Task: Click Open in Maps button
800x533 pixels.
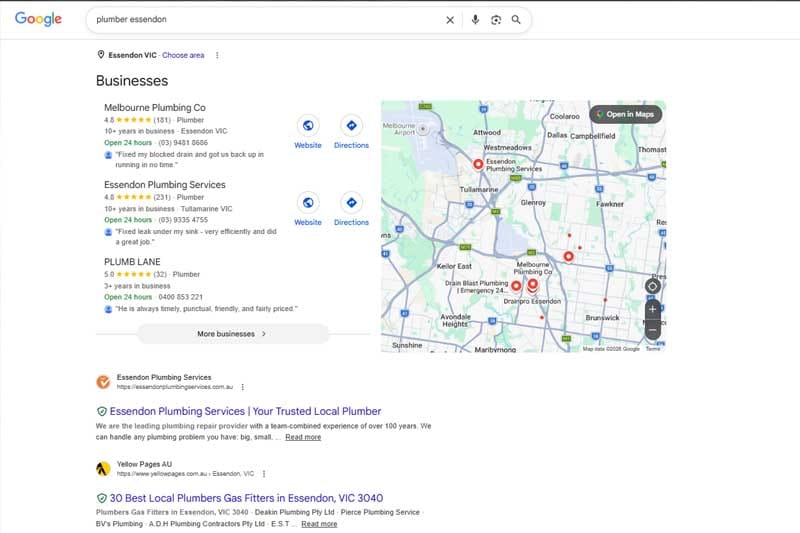Action: point(626,114)
